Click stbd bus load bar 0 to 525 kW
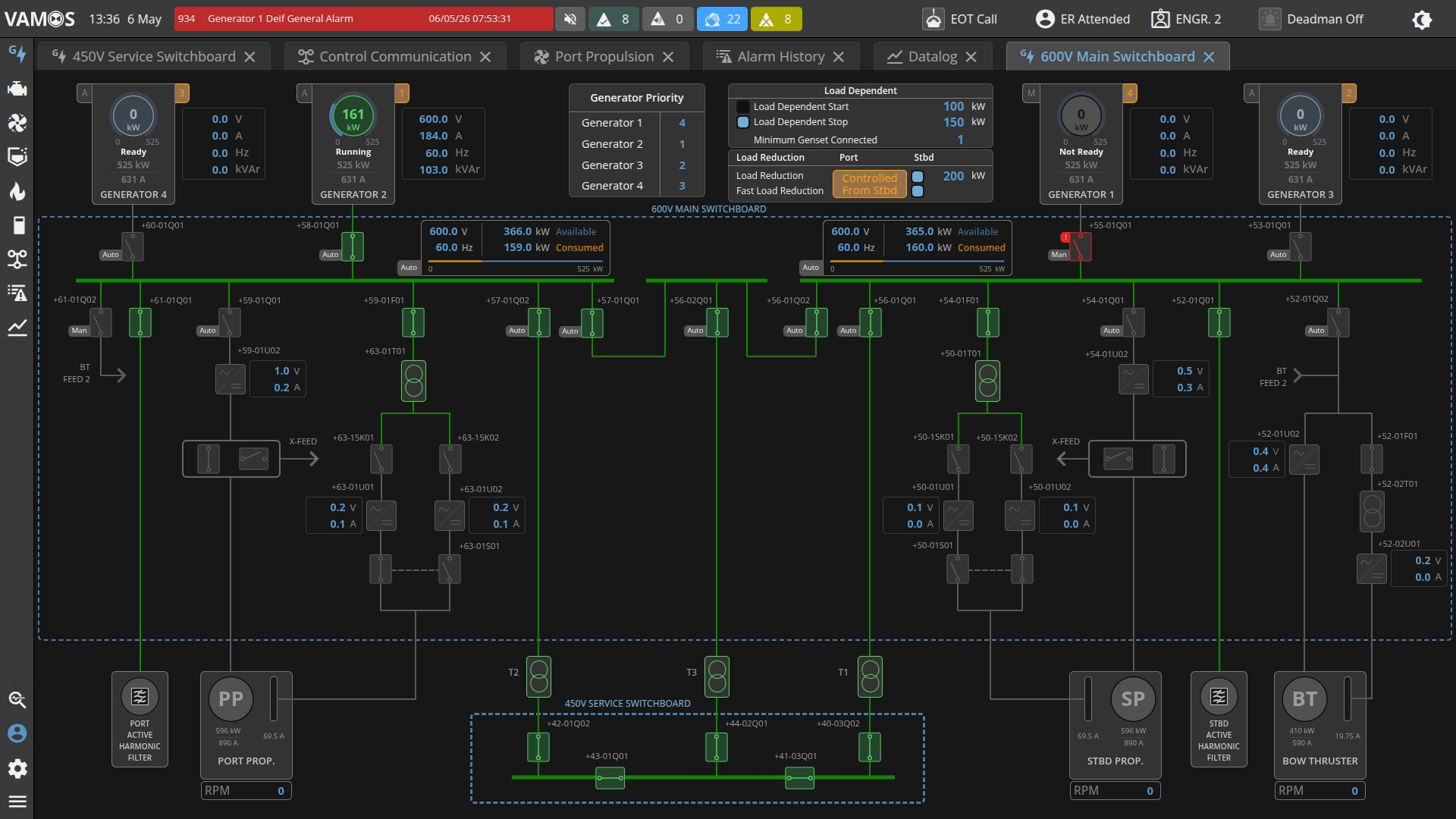The height and width of the screenshot is (819, 1456). [918, 262]
